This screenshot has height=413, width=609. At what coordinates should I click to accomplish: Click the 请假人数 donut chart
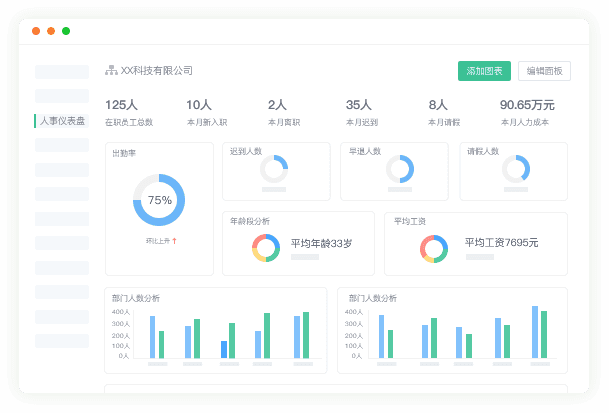(516, 169)
